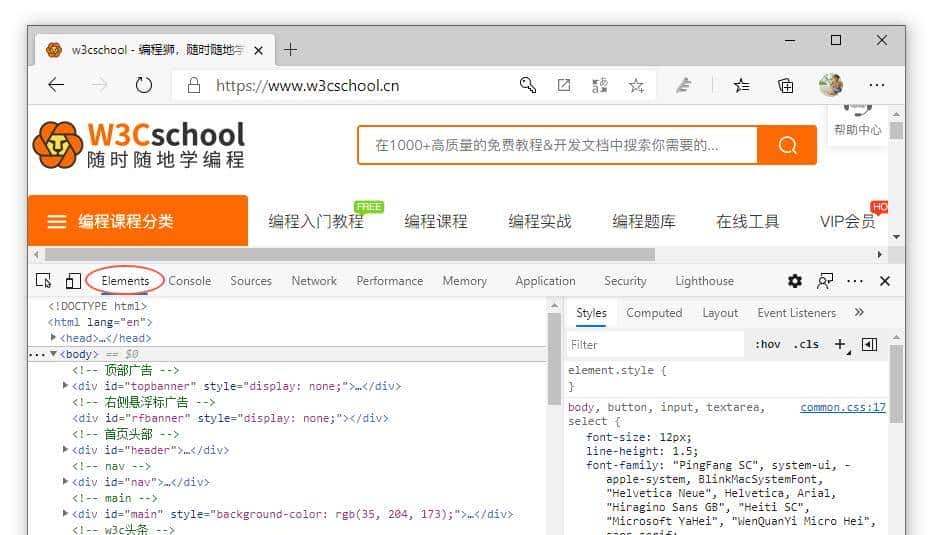Expand the head element node

(x=53, y=337)
